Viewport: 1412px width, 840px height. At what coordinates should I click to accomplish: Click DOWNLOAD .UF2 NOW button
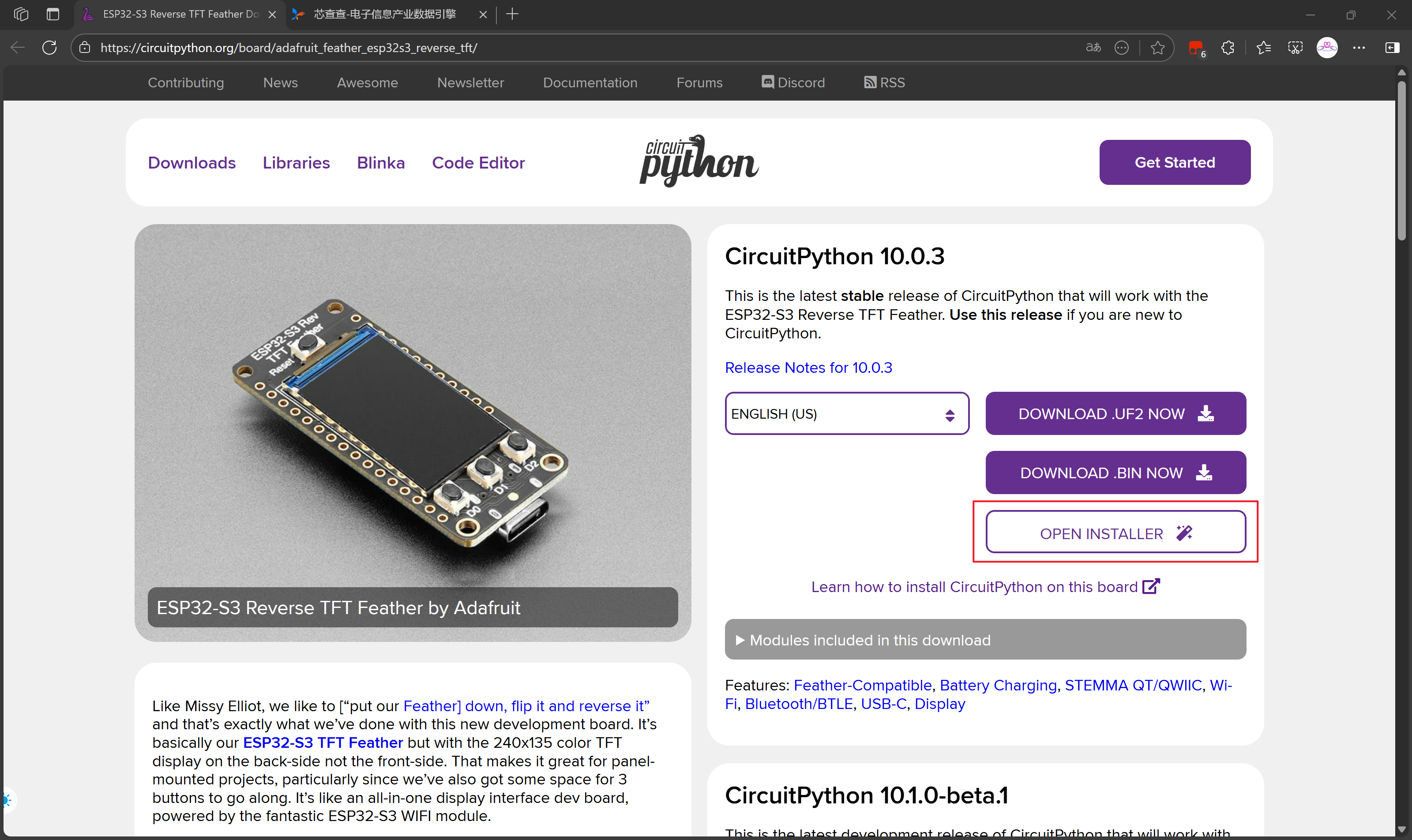pos(1115,414)
